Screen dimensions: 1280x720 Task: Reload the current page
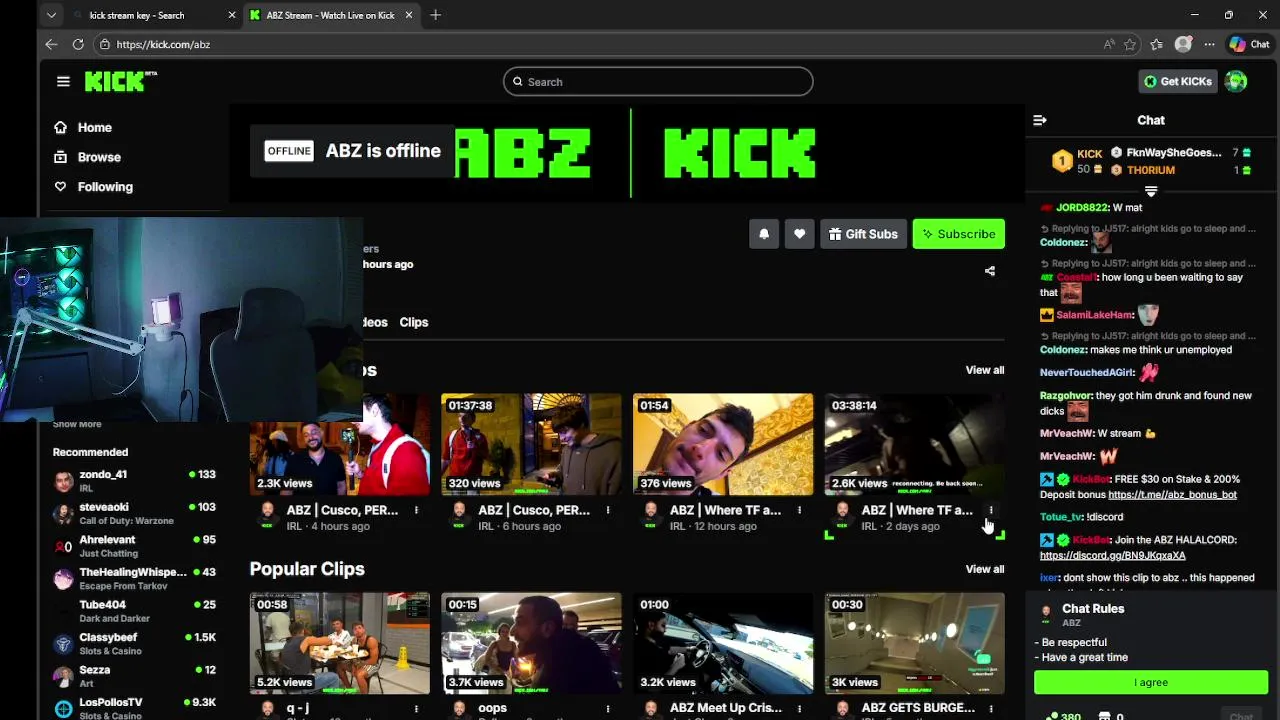[x=78, y=44]
